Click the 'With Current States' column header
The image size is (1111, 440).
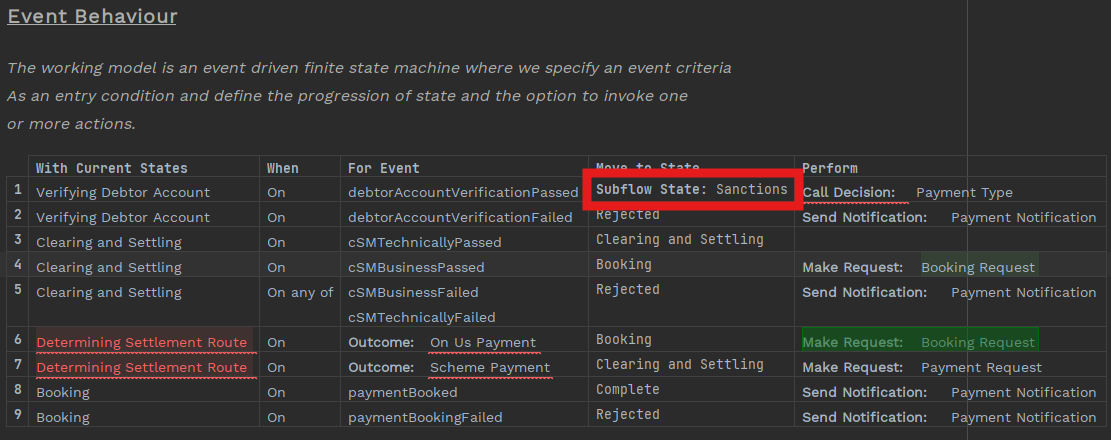[x=111, y=168]
